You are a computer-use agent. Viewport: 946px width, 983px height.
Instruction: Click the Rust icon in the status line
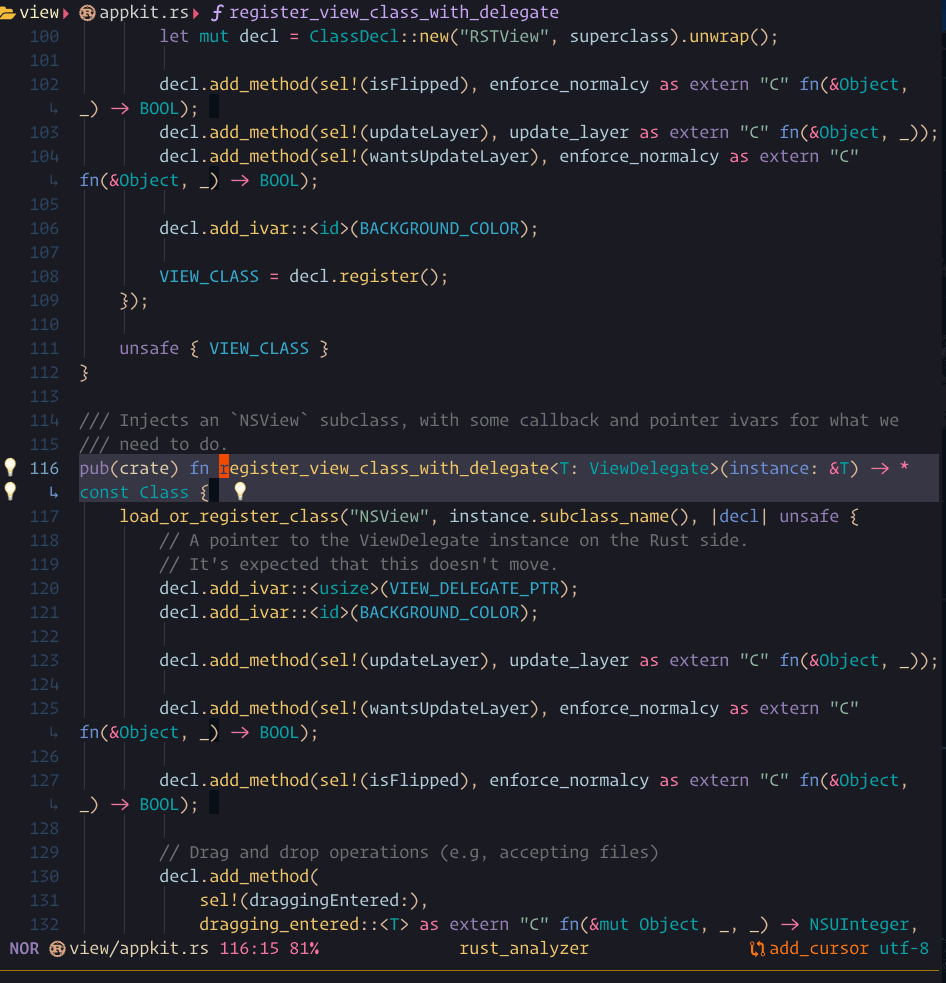[x=57, y=949]
